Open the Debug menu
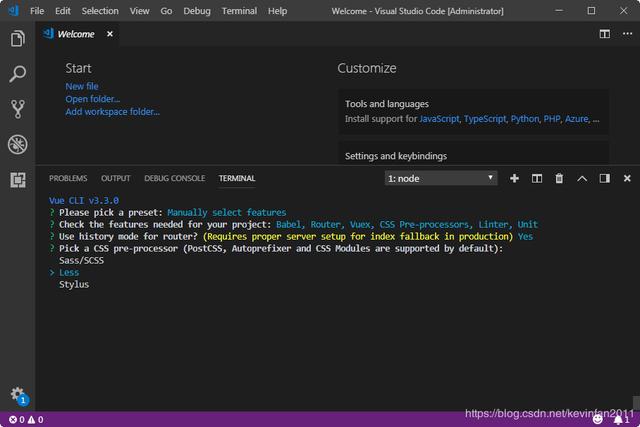Image resolution: width=640 pixels, height=427 pixels. pos(197,11)
